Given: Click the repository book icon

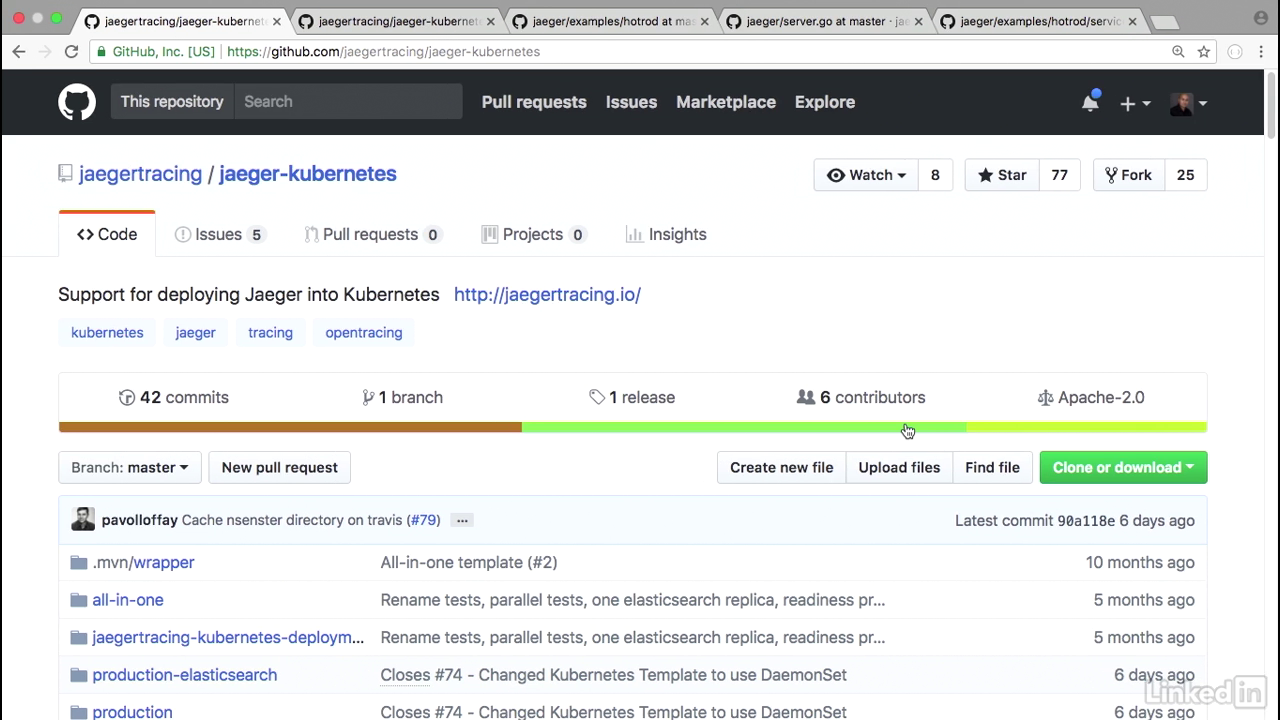Looking at the screenshot, I should tap(65, 174).
